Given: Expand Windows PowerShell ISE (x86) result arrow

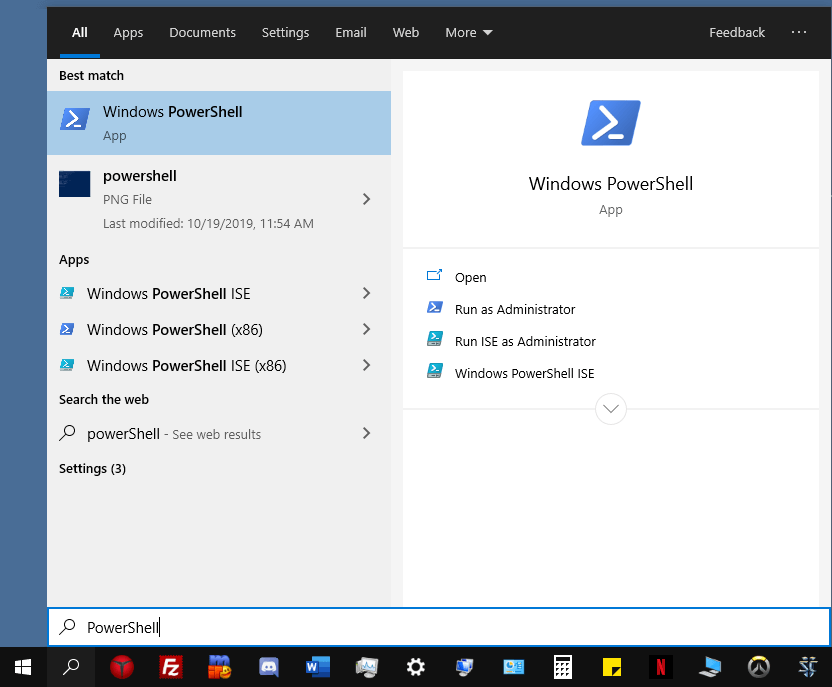Looking at the screenshot, I should pyautogui.click(x=366, y=365).
